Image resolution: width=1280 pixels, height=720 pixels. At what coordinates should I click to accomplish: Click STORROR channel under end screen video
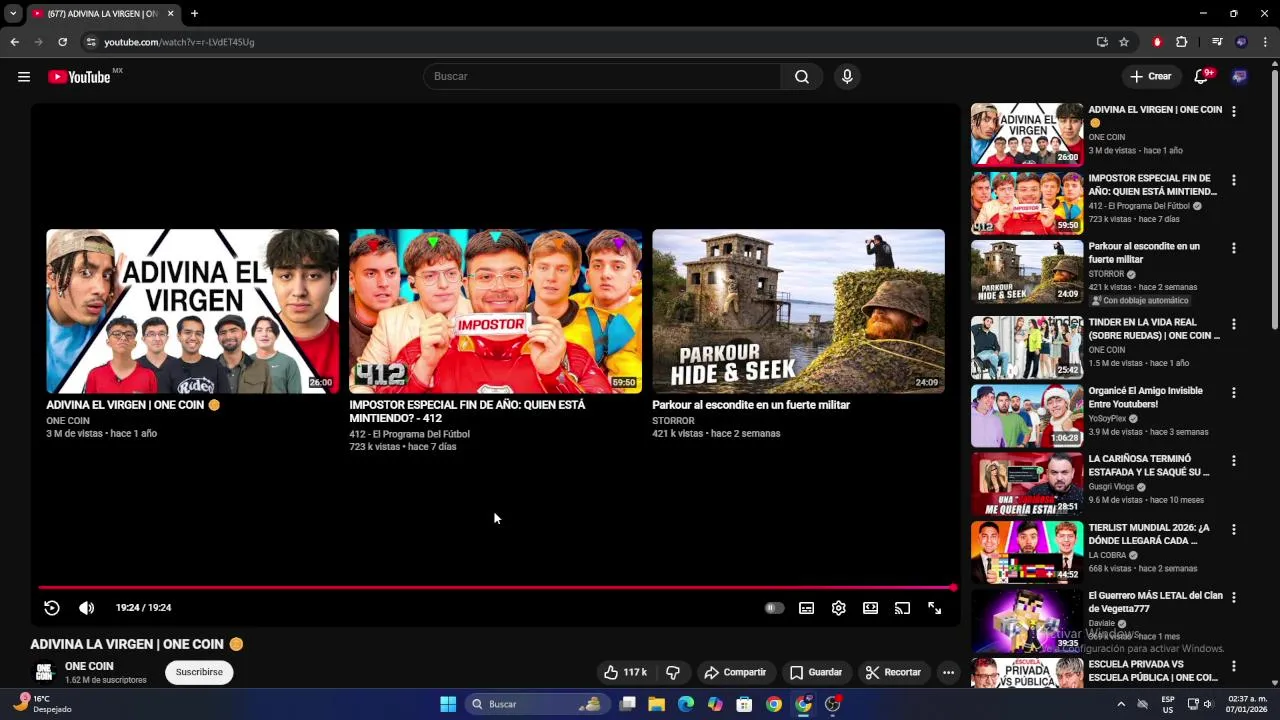click(x=673, y=421)
